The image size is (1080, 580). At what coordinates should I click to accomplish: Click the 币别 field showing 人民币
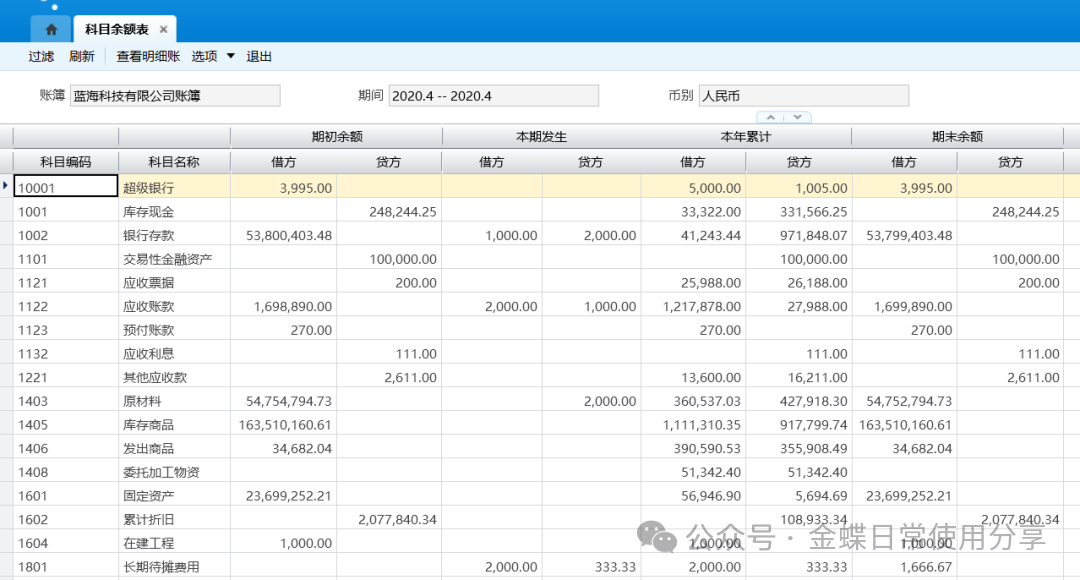point(803,96)
